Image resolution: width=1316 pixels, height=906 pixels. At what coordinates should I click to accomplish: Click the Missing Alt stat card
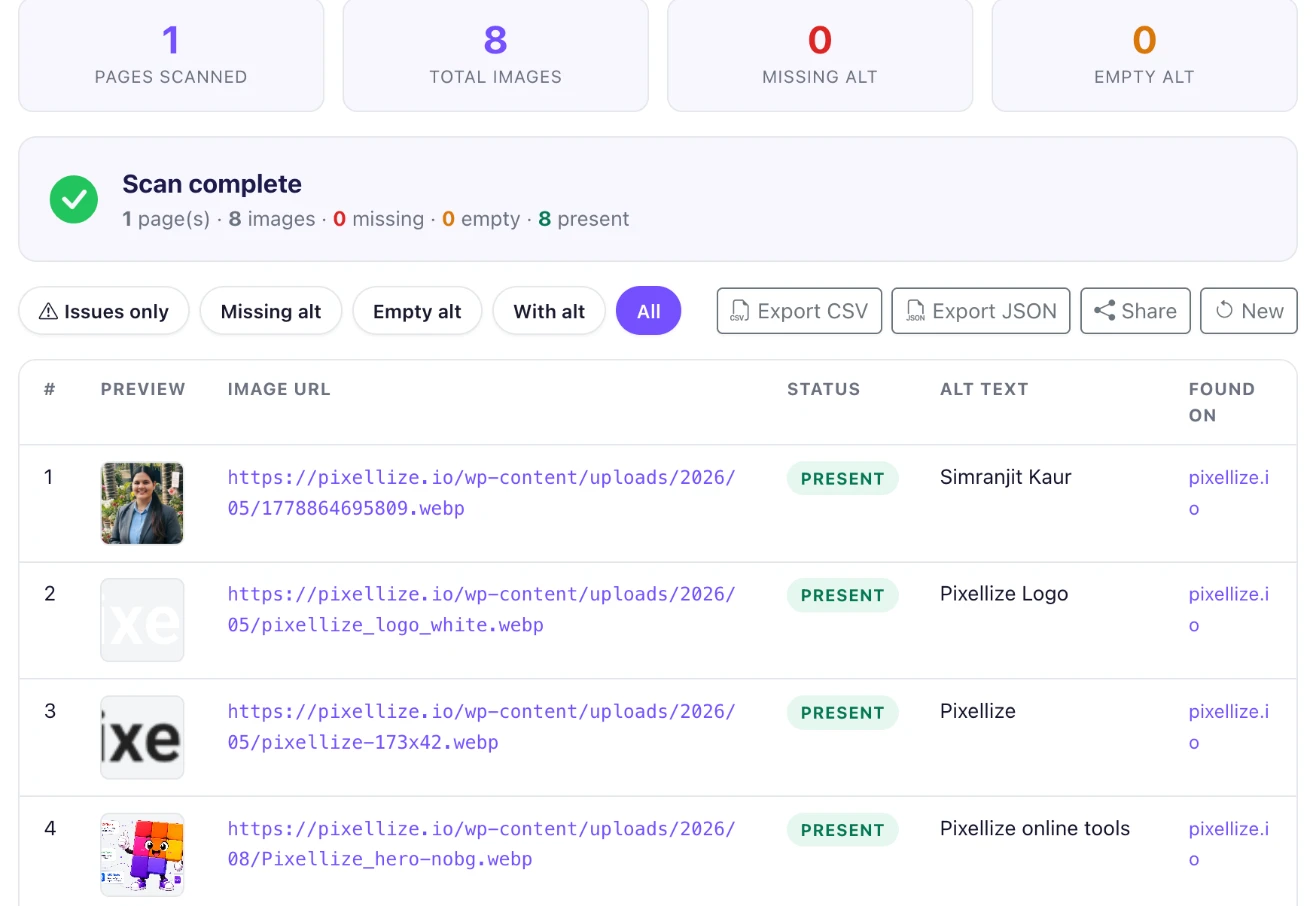(820, 54)
